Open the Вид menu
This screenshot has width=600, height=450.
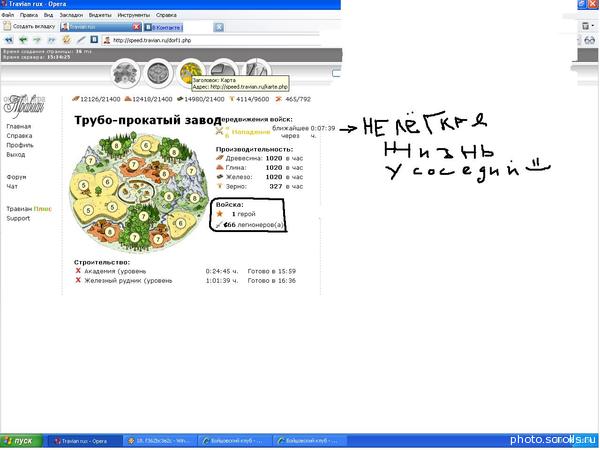[48, 15]
